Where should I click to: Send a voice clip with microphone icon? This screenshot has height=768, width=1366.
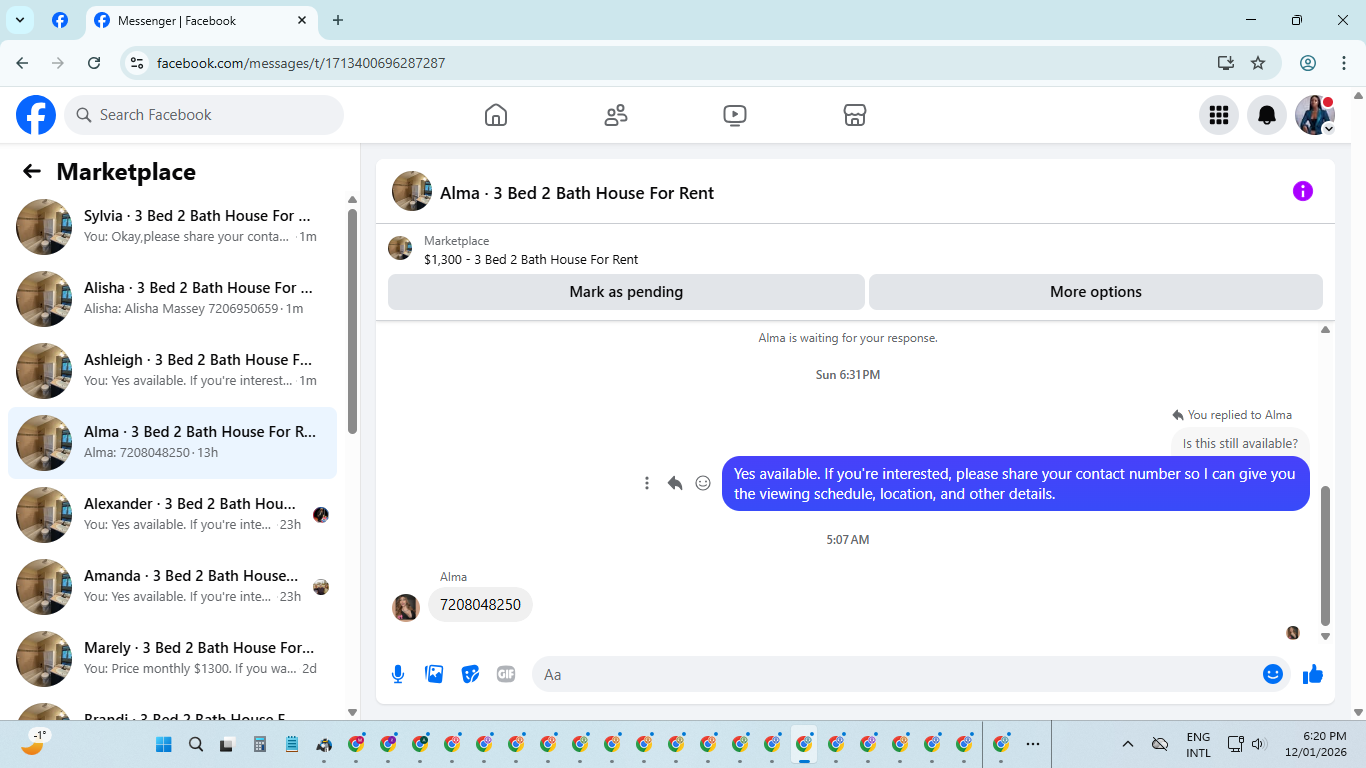[398, 674]
